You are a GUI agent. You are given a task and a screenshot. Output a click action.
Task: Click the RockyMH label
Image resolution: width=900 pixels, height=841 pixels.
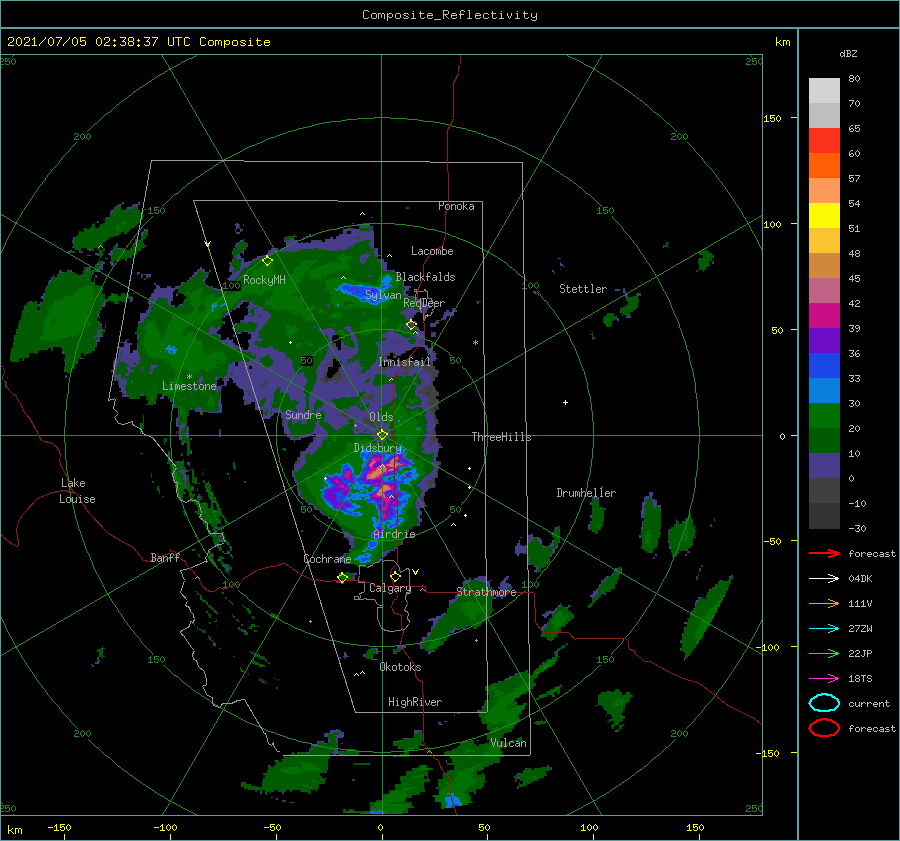click(264, 280)
